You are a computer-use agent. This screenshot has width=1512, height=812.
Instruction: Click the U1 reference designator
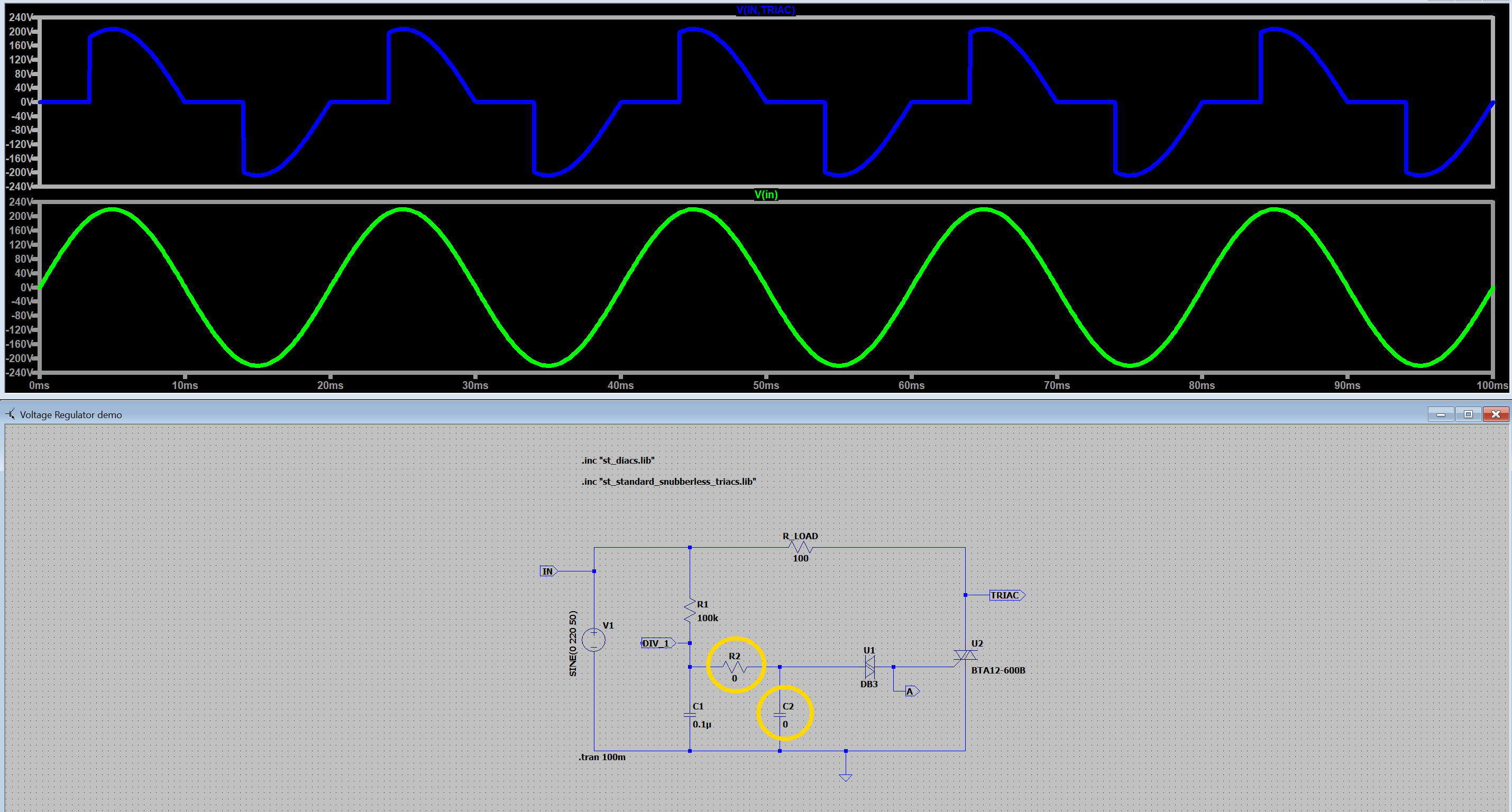click(869, 650)
